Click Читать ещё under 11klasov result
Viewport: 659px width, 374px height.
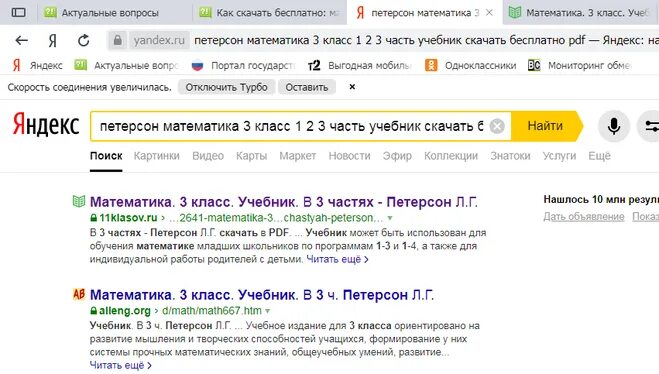tap(337, 259)
